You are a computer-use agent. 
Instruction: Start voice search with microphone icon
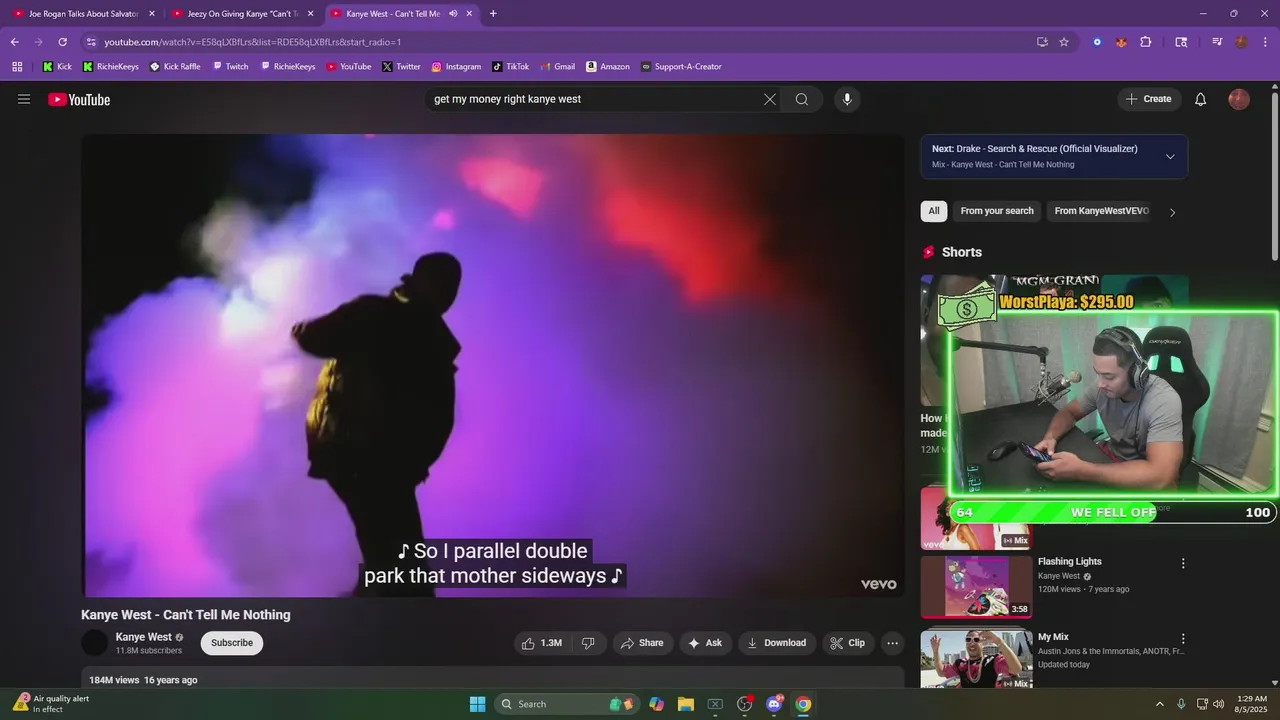pyautogui.click(x=847, y=99)
